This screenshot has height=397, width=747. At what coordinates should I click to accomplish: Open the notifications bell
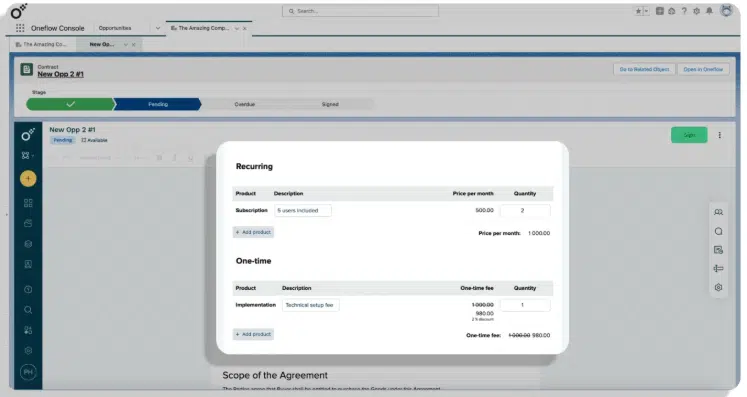709,11
